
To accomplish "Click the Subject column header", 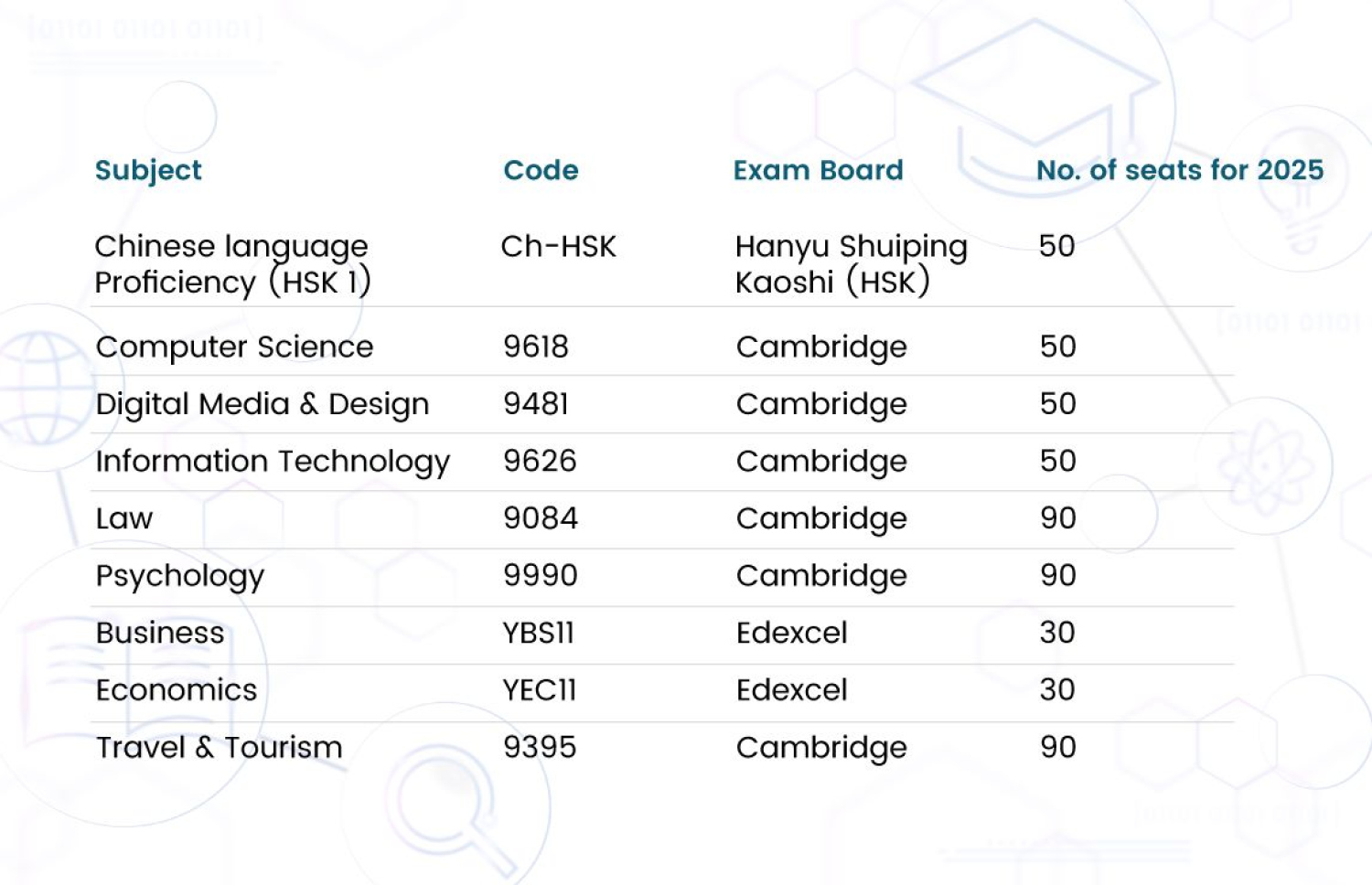I will pos(148,170).
